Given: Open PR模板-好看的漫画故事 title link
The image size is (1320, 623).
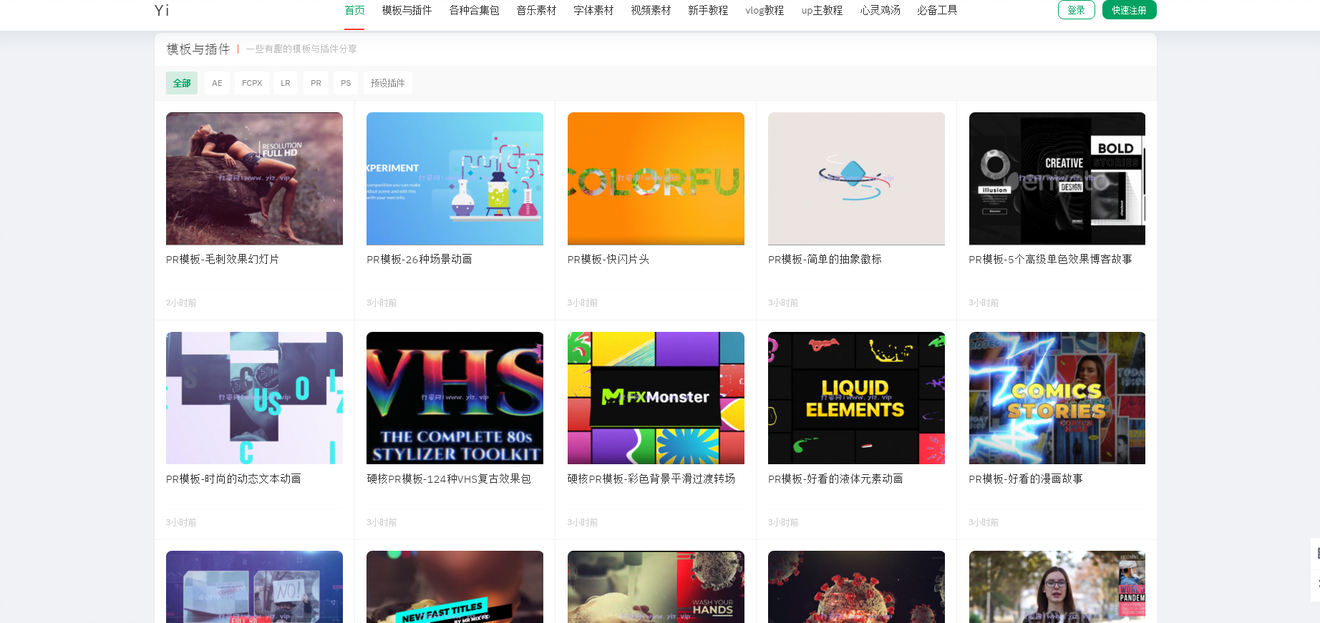Looking at the screenshot, I should point(1026,479).
